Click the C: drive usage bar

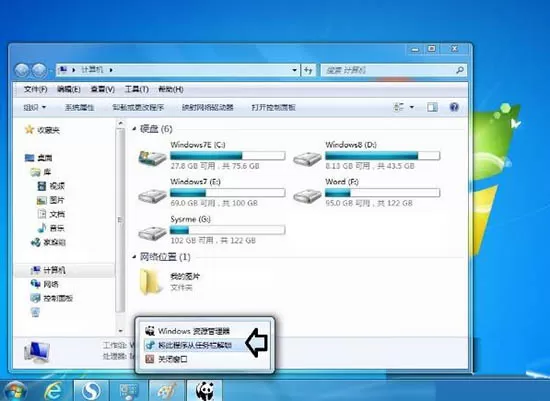(x=227, y=155)
